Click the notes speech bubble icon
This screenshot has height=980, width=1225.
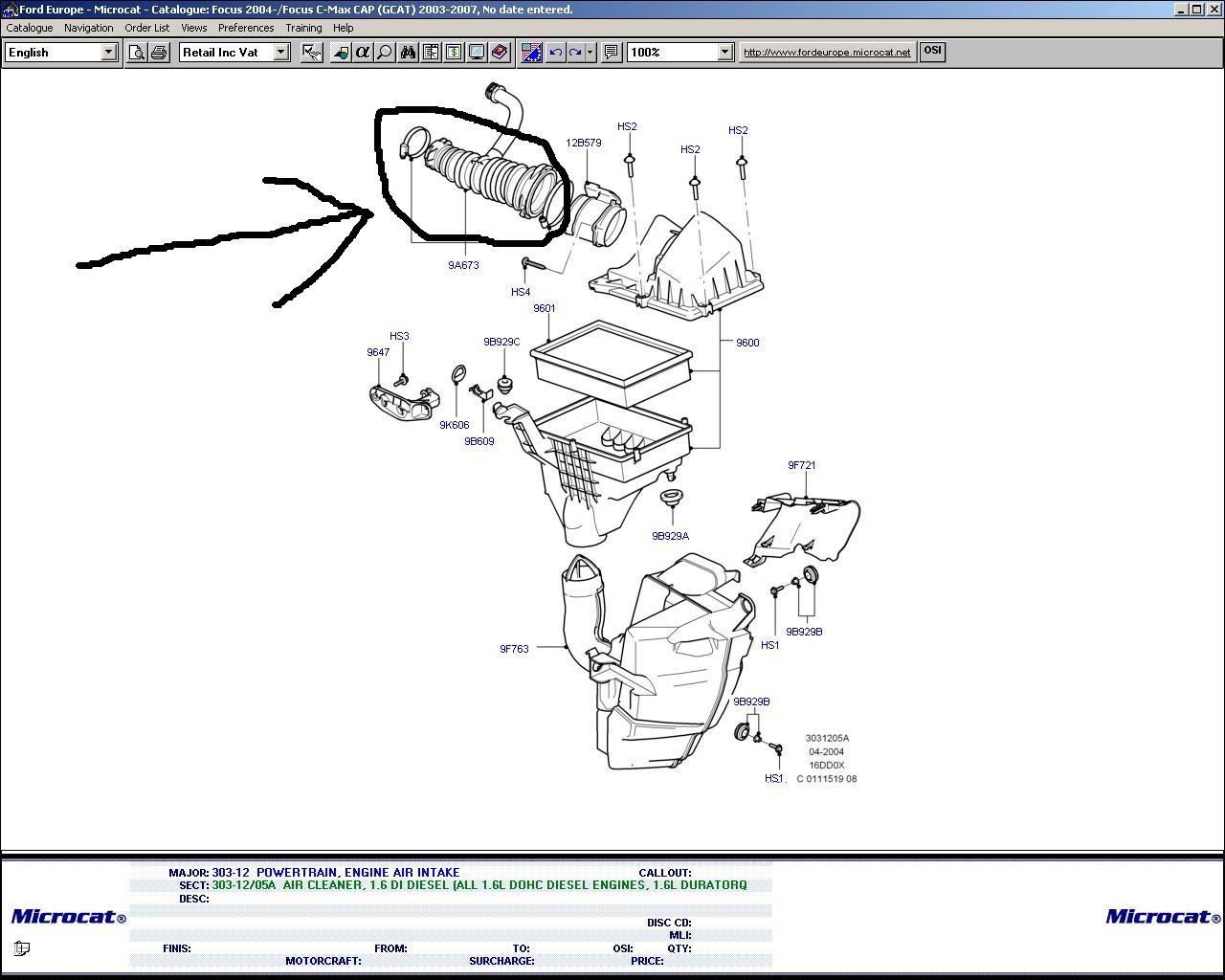[611, 53]
